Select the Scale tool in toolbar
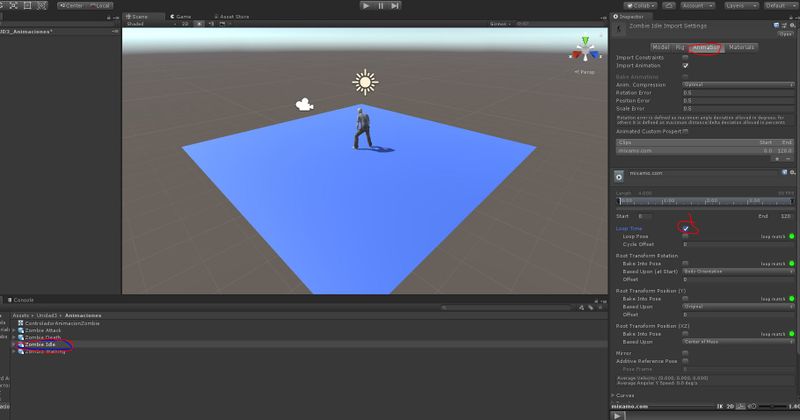This screenshot has height=420, width=800. coord(13,6)
